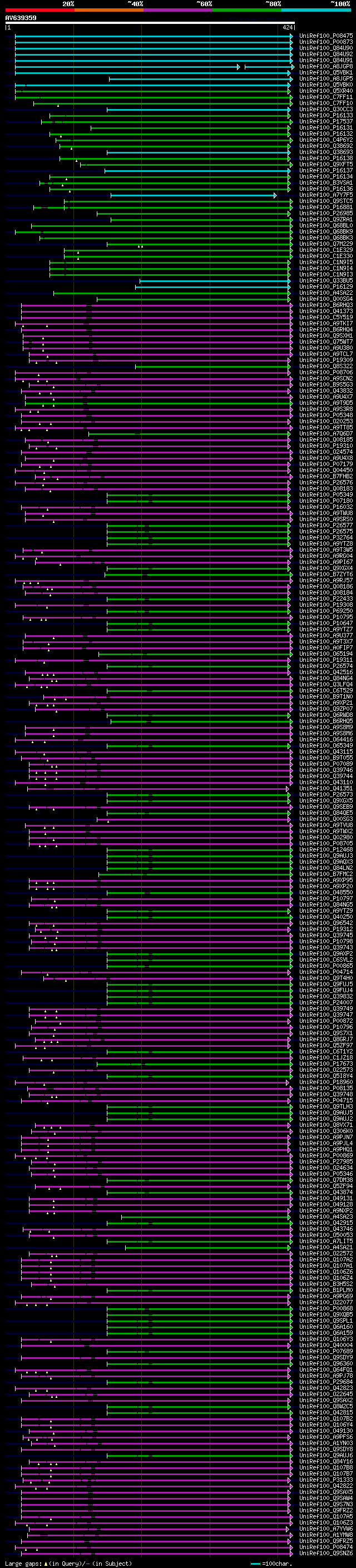Click the UniRef100_Q6RWD8 label
Image resolution: width=356 pixels, height=1568 pixels.
tap(325, 715)
